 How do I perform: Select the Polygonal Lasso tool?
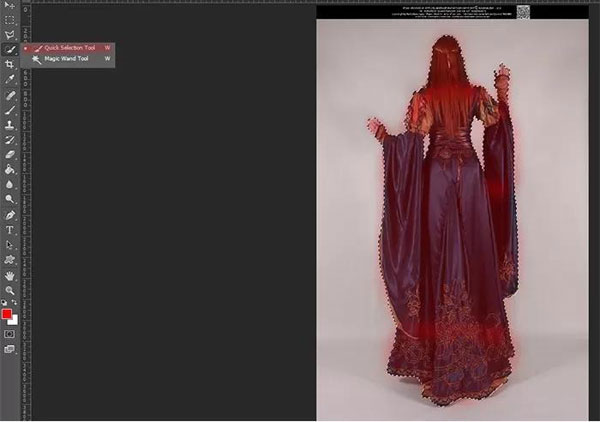click(10, 34)
